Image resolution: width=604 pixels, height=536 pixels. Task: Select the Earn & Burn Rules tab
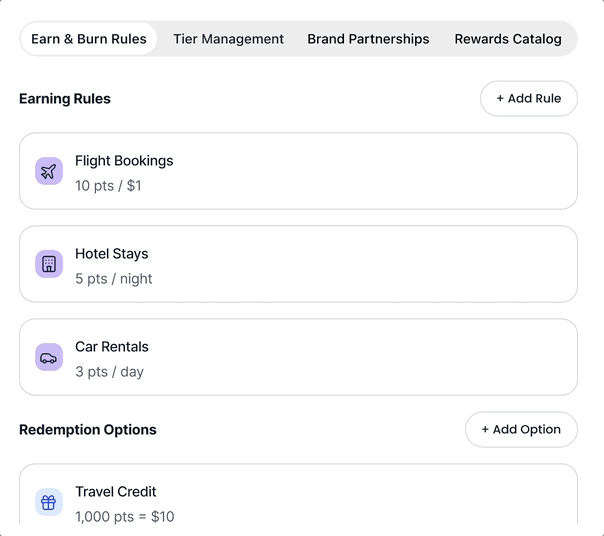click(x=89, y=39)
